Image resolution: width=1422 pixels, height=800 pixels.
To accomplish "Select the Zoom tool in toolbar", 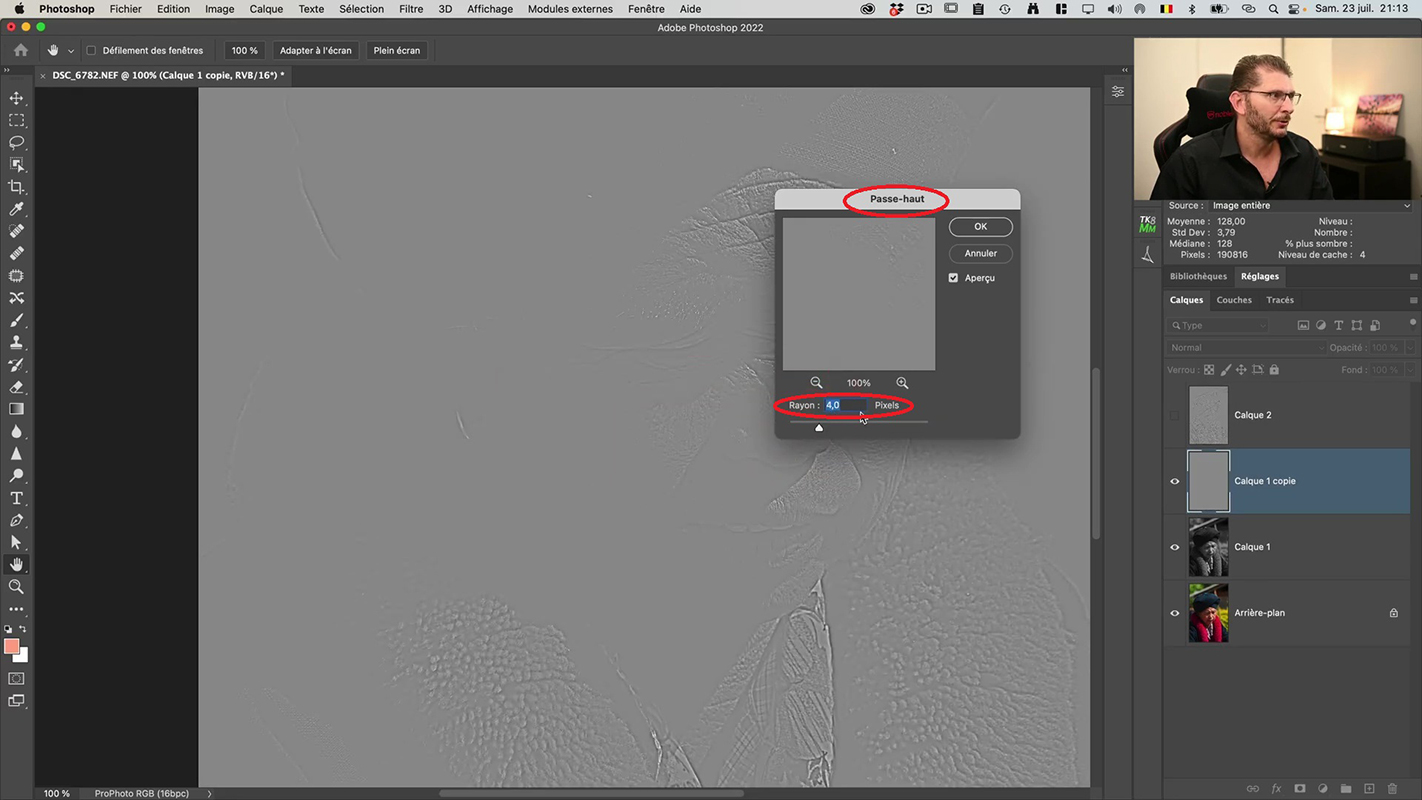I will [x=16, y=587].
